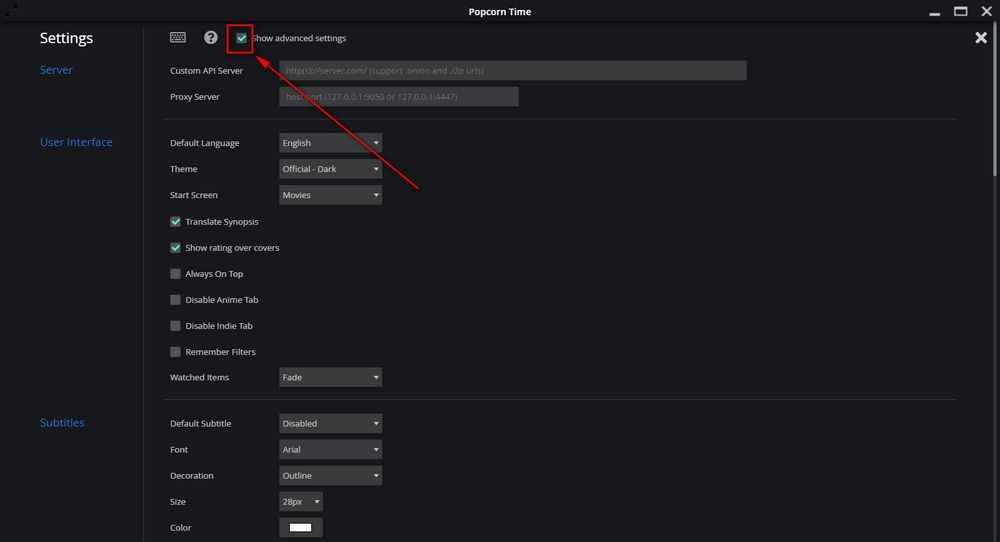Click the vertical scrollbar thumb
Image resolution: width=1000 pixels, height=542 pixels.
pyautogui.click(x=994, y=101)
